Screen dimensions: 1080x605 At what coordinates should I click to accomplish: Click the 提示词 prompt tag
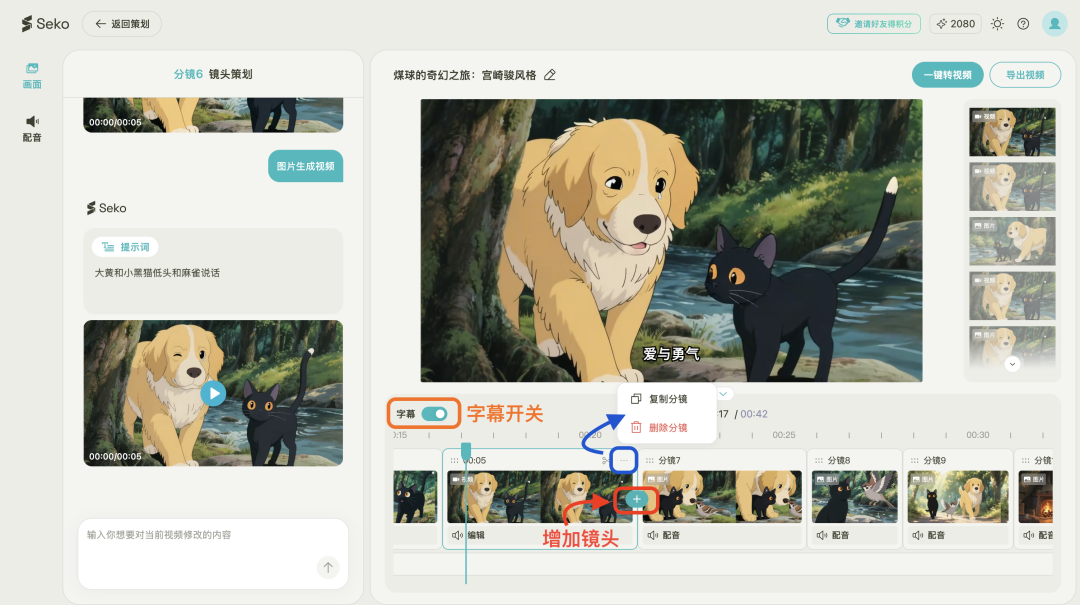[125, 247]
